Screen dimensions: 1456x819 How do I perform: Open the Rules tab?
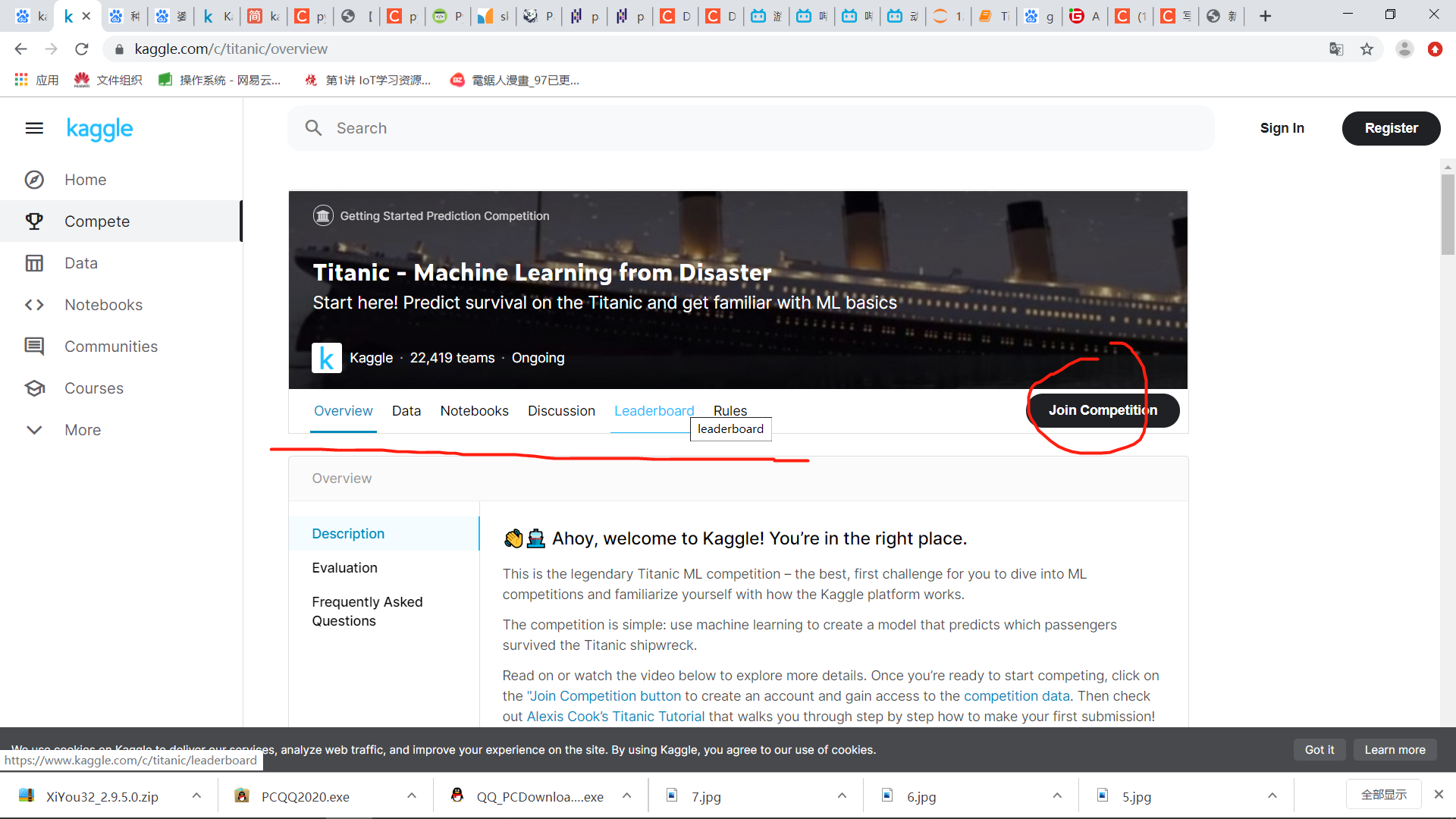click(730, 410)
